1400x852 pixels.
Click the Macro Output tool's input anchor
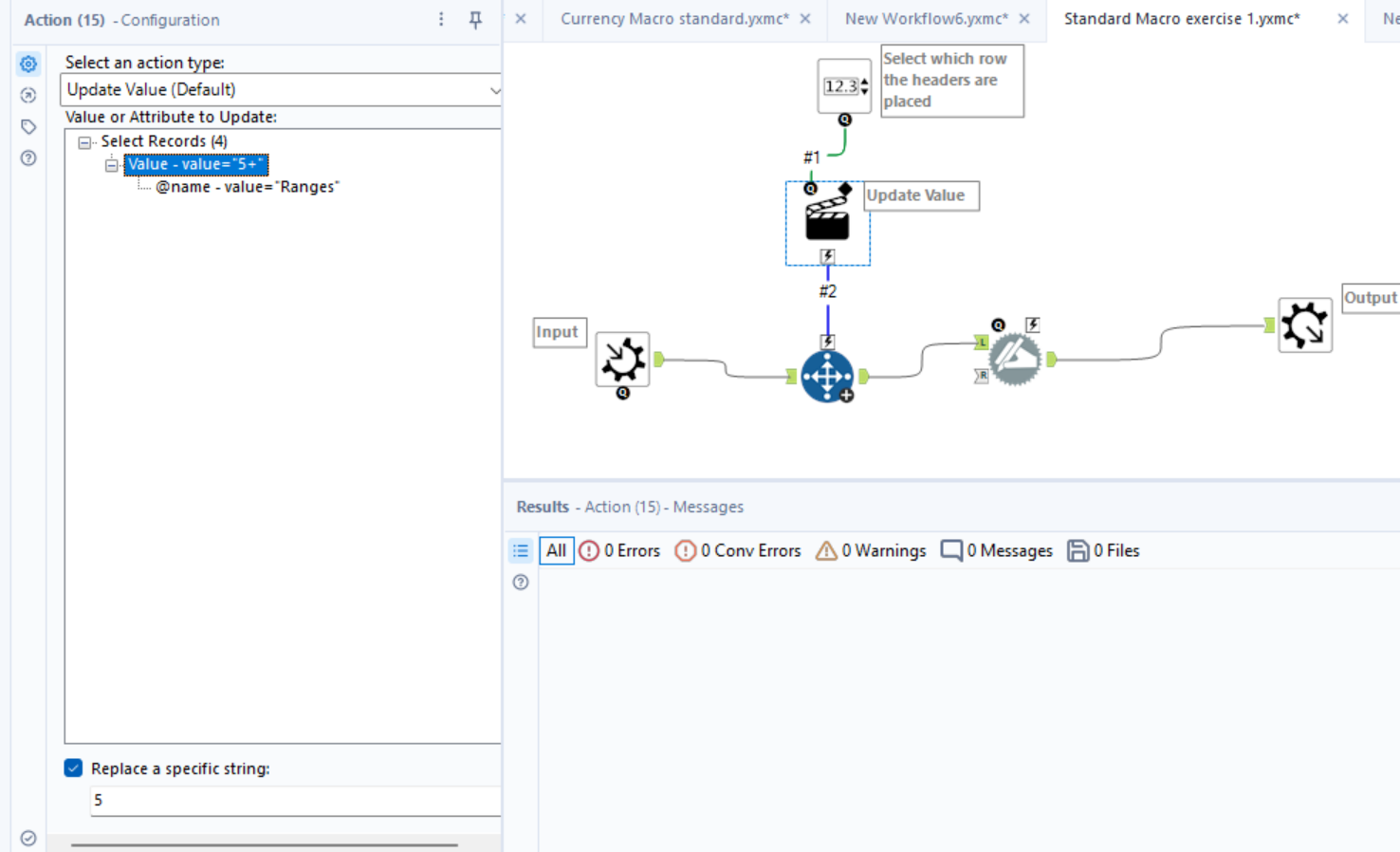pyautogui.click(x=1270, y=325)
